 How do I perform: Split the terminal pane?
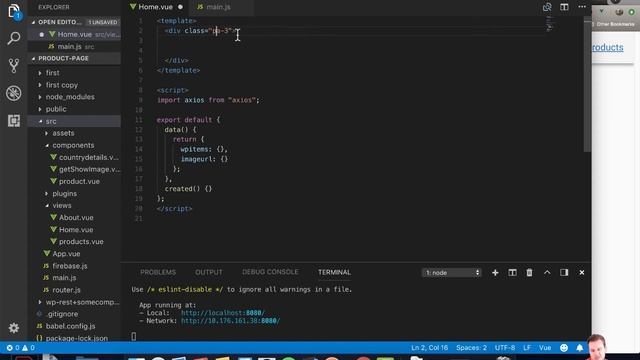pos(512,272)
